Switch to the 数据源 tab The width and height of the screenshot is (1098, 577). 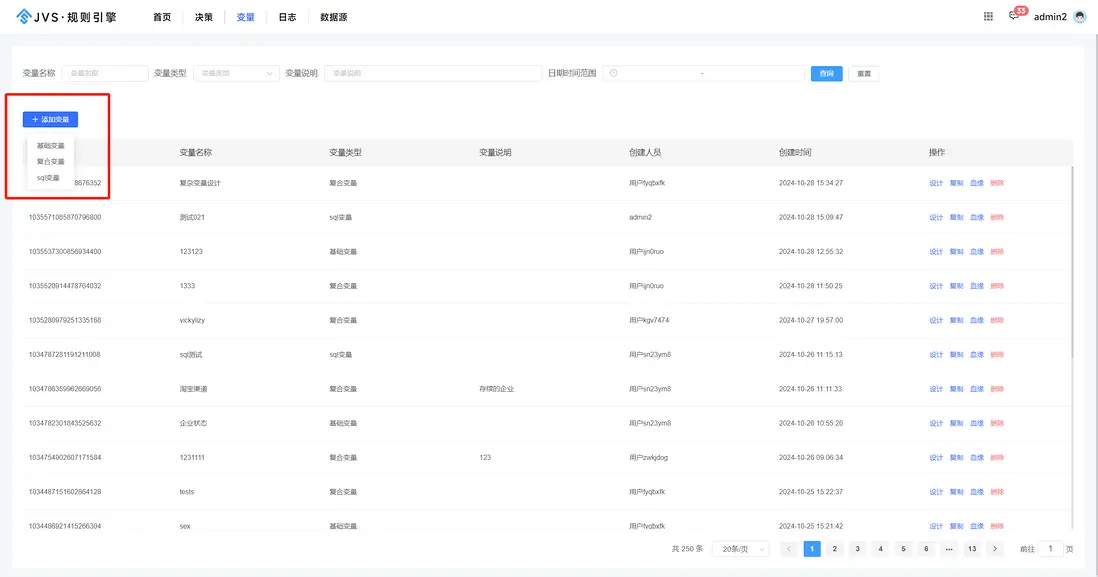pyautogui.click(x=333, y=17)
